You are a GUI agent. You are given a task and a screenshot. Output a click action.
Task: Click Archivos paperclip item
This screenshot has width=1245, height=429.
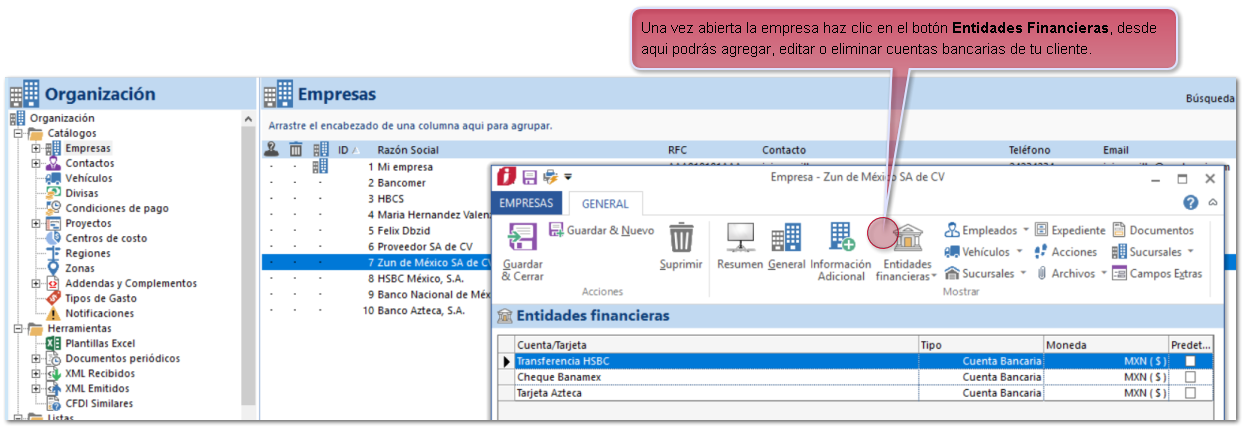(x=1065, y=273)
